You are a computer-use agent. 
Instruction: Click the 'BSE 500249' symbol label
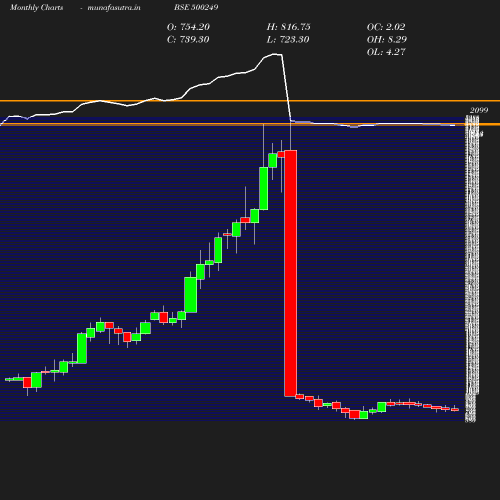pos(196,7)
